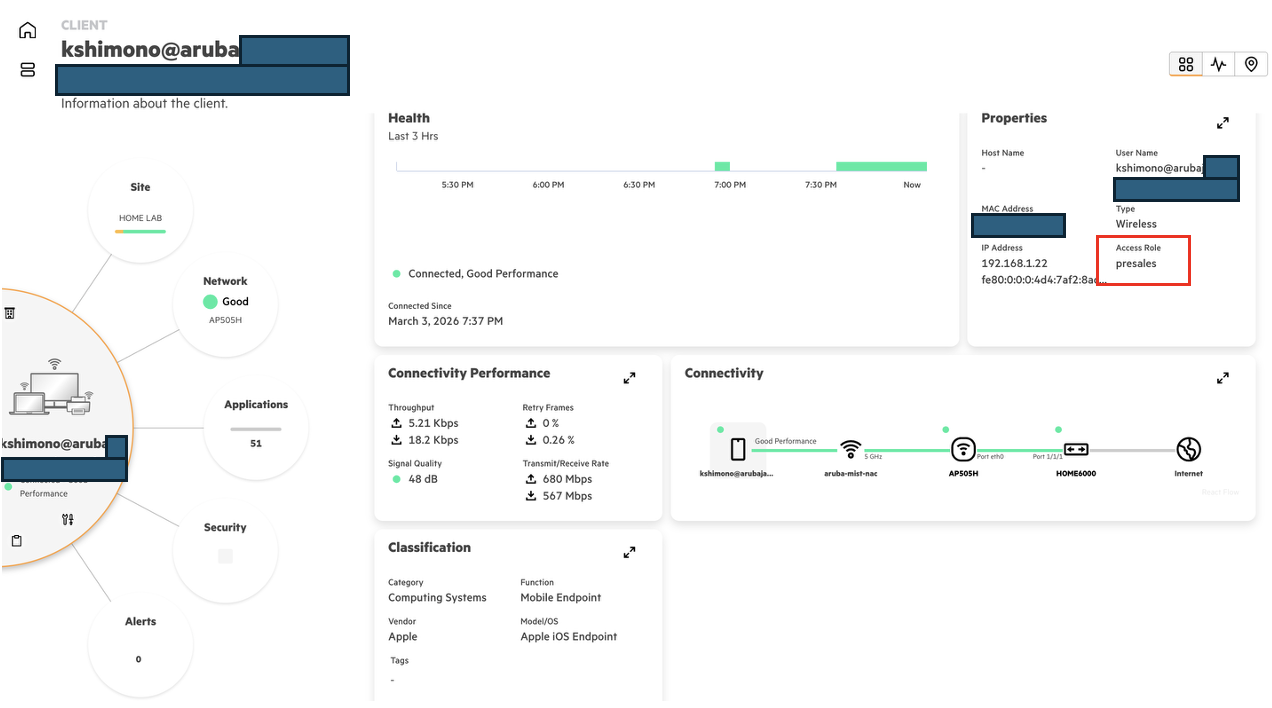
Task: Open the Security bubble
Action: pyautogui.click(x=225, y=549)
